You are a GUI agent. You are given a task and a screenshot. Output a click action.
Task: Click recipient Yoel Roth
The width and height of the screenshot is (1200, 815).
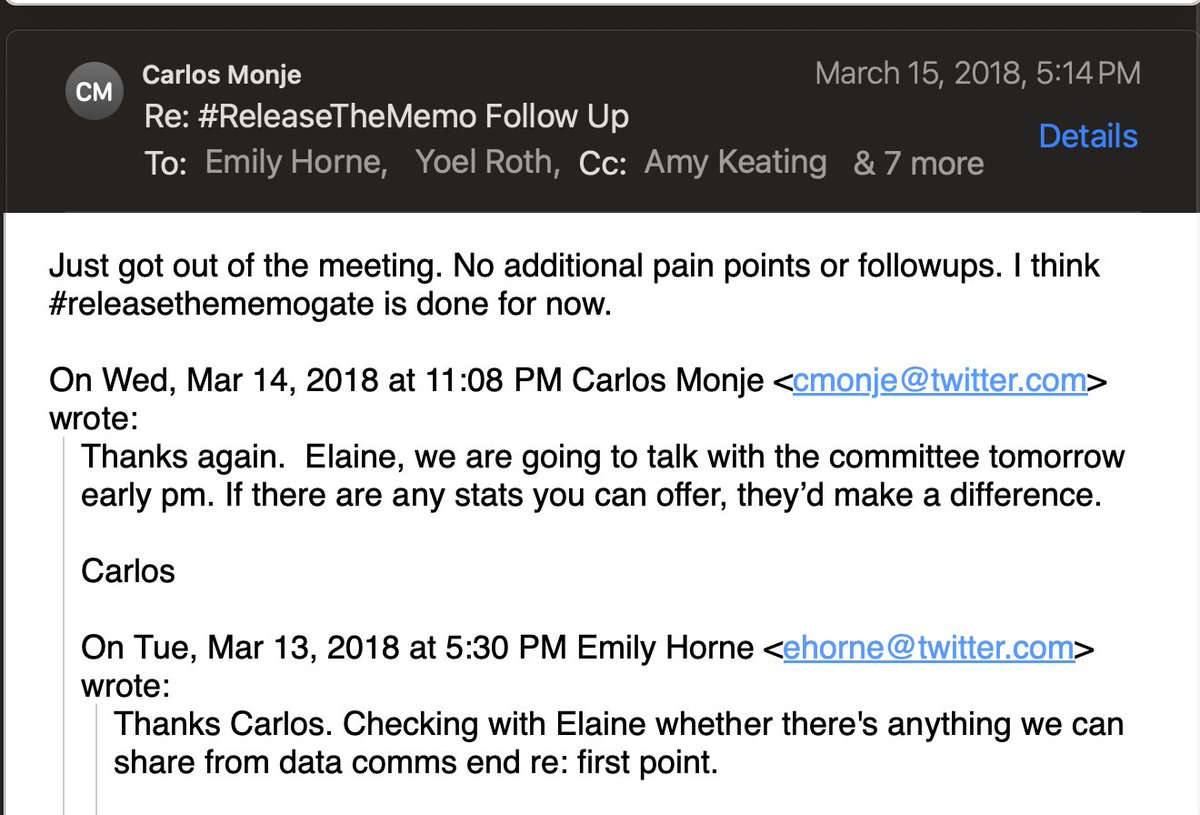[x=487, y=163]
